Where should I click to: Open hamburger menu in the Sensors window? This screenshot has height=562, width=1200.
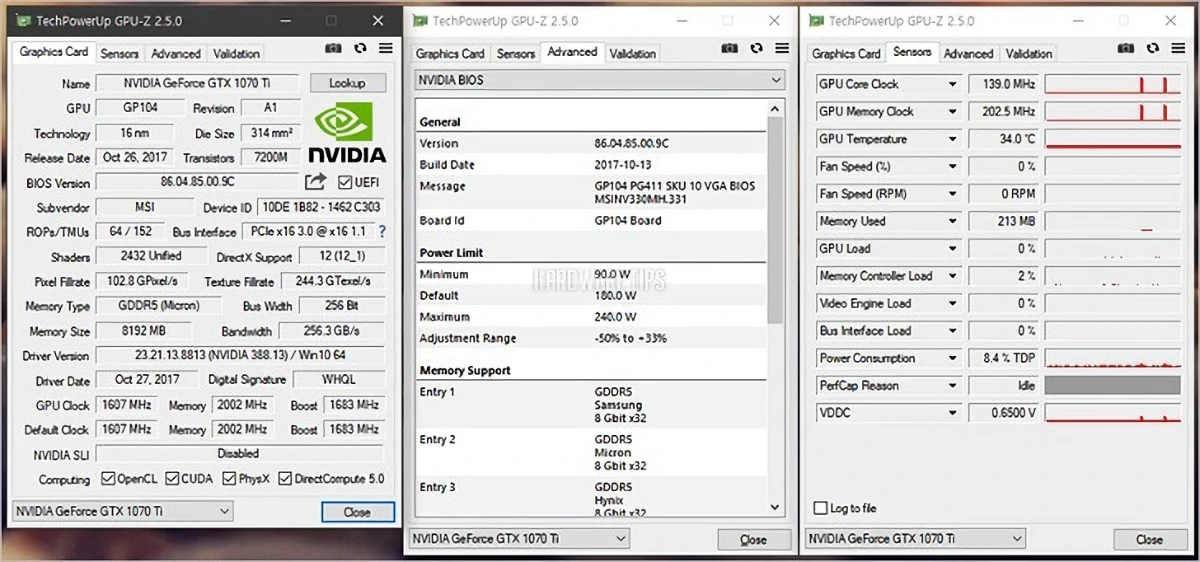1177,48
